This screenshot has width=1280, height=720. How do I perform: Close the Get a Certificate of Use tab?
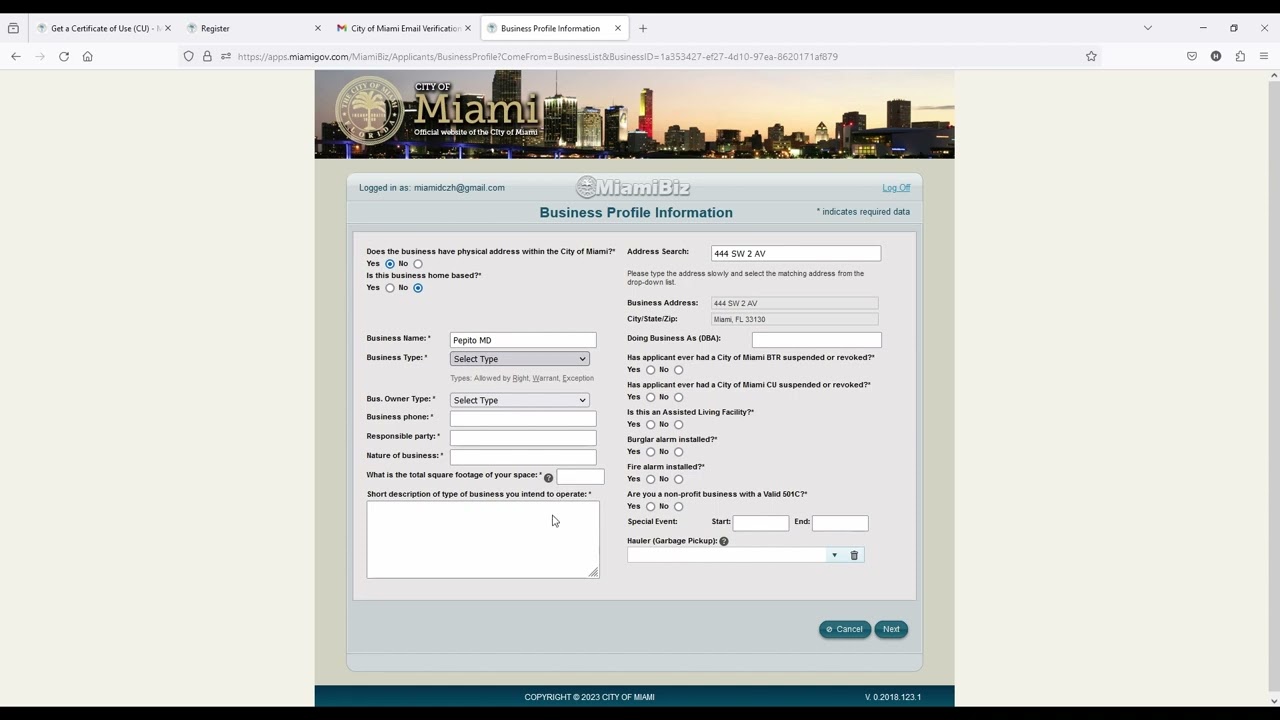coord(168,28)
